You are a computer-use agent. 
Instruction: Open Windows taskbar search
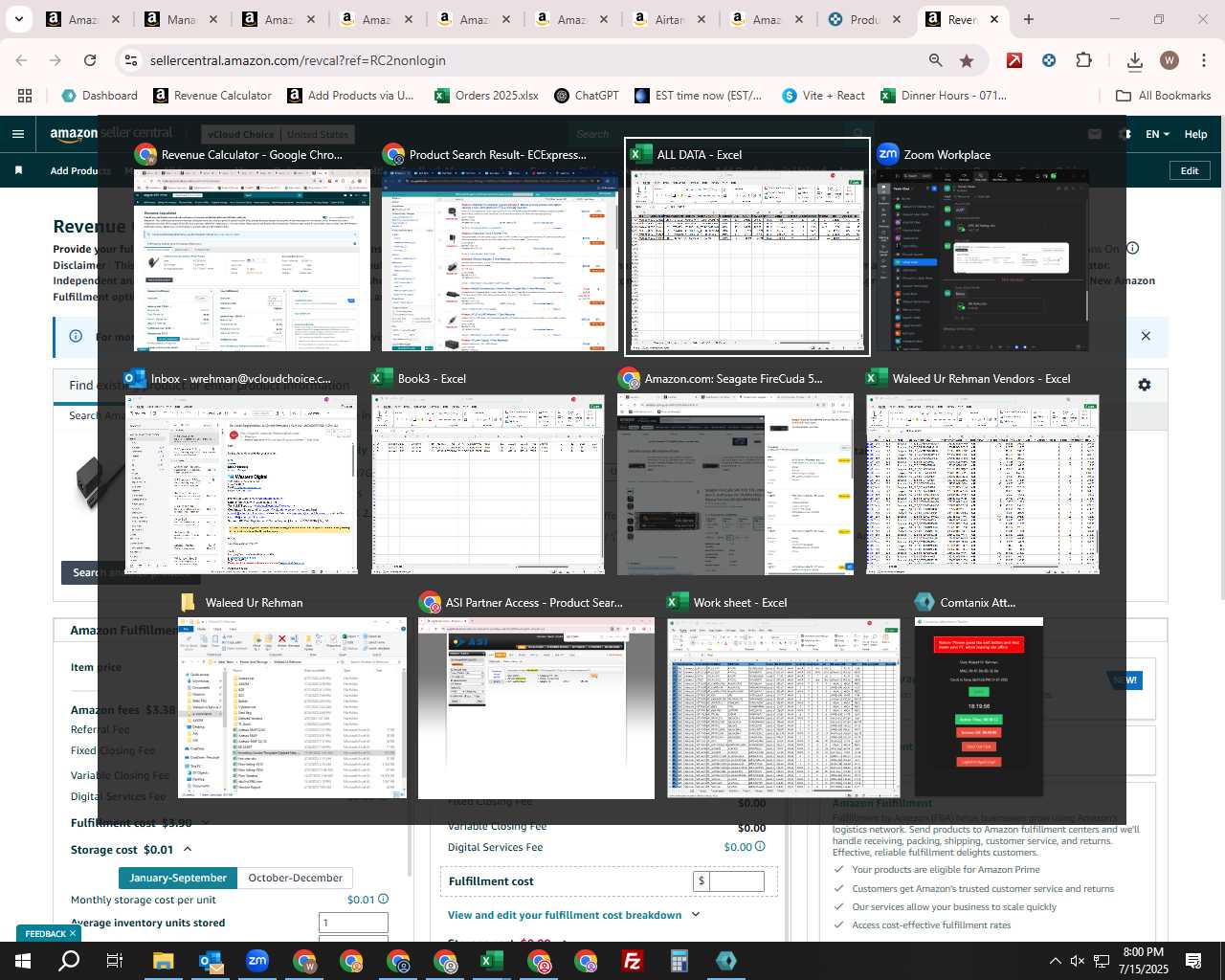pos(69,961)
